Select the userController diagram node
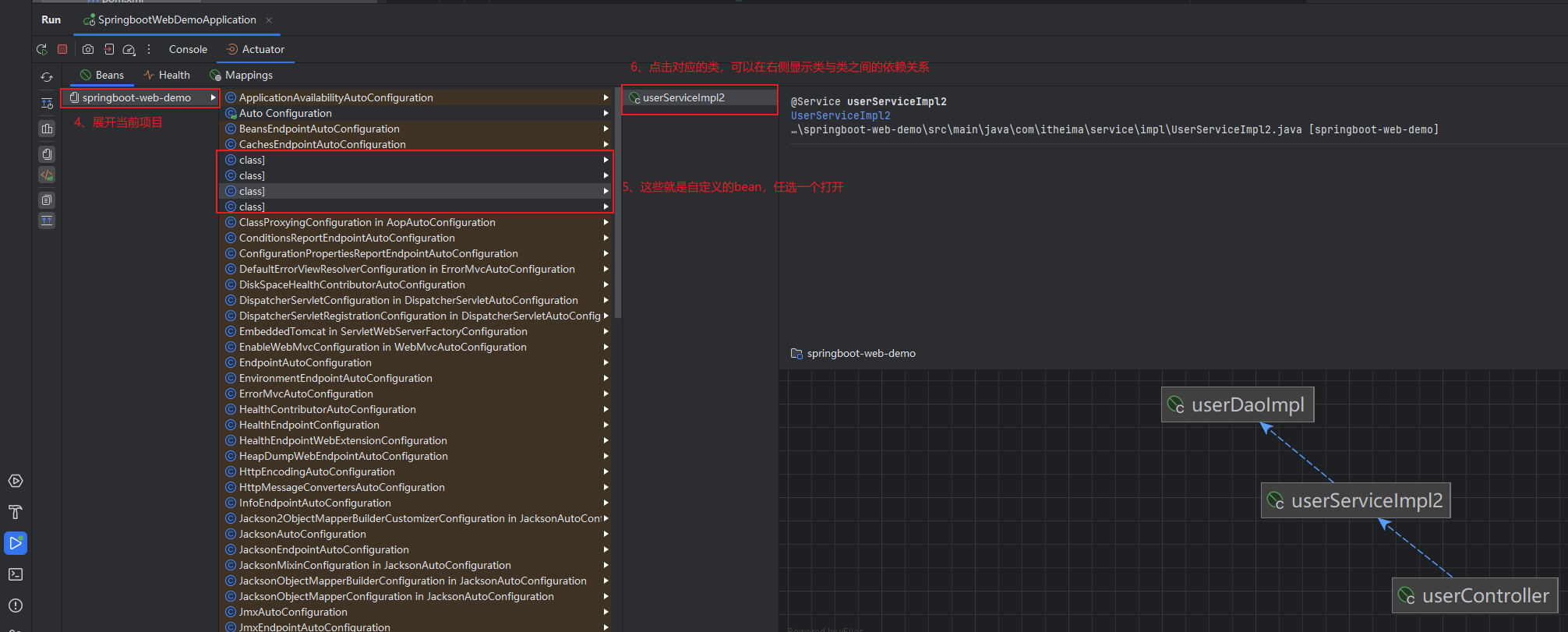 [1475, 595]
